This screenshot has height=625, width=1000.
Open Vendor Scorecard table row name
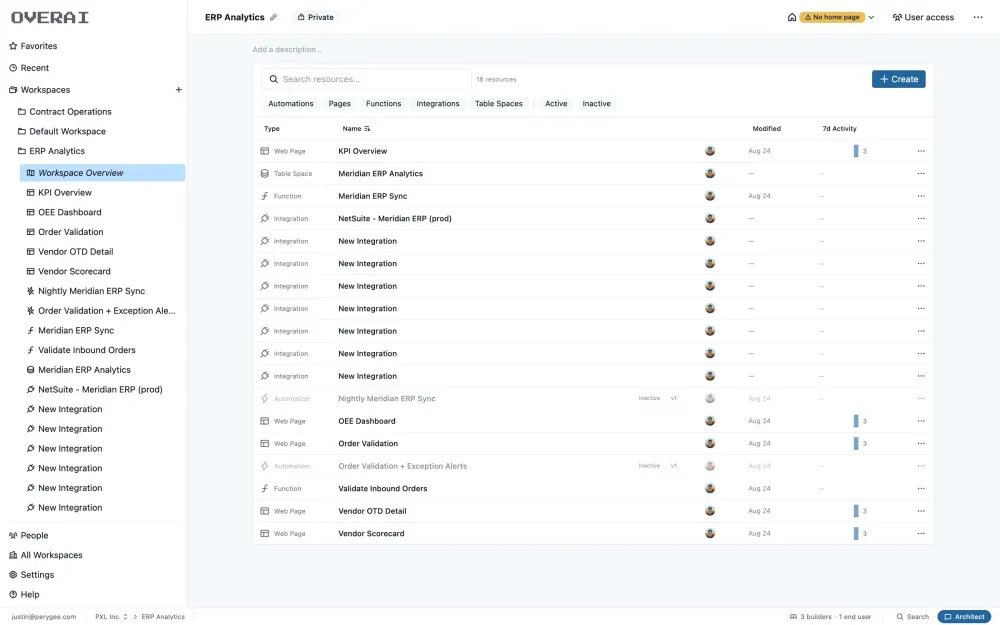tap(371, 534)
